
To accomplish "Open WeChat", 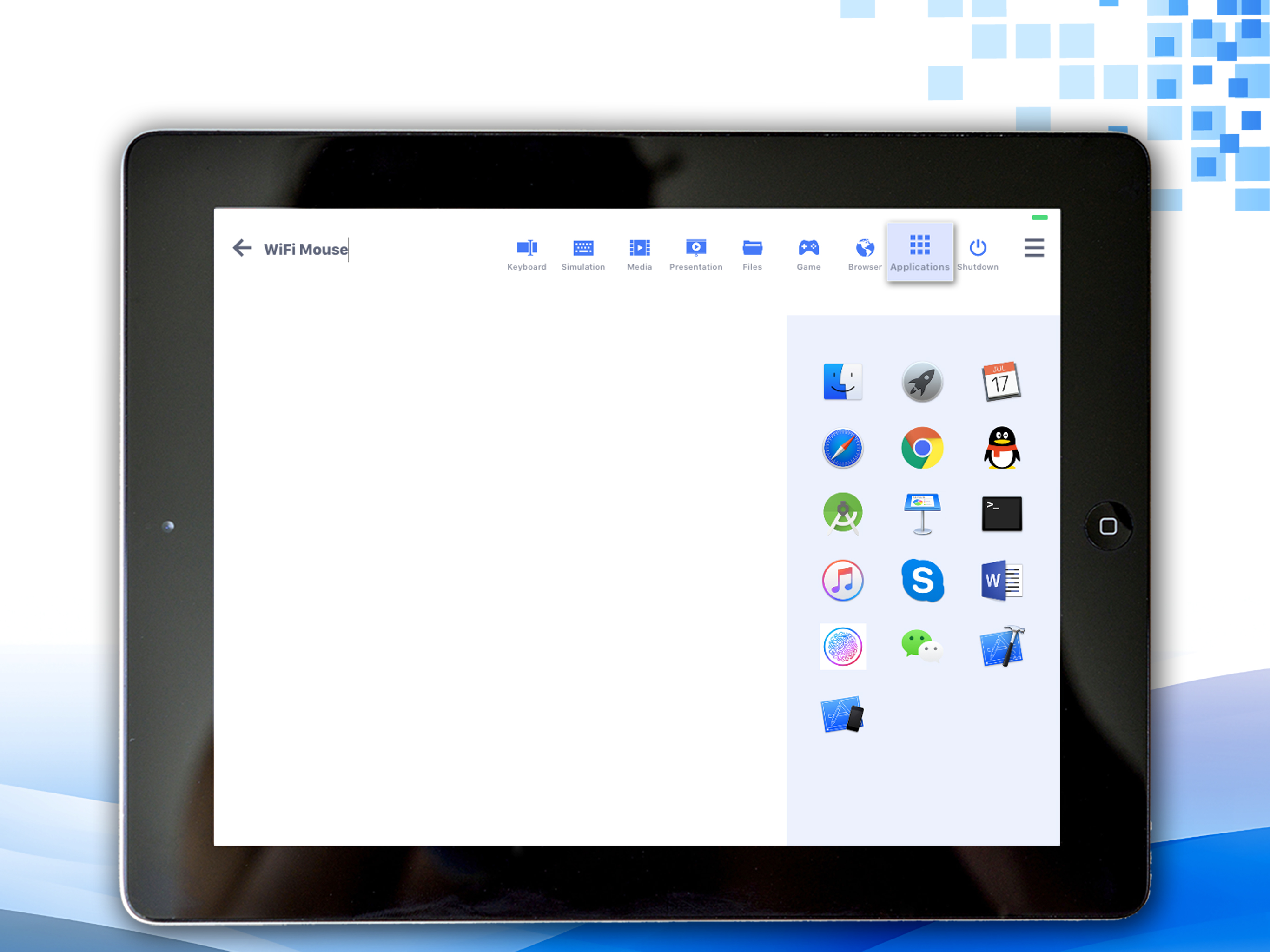I will [x=922, y=647].
